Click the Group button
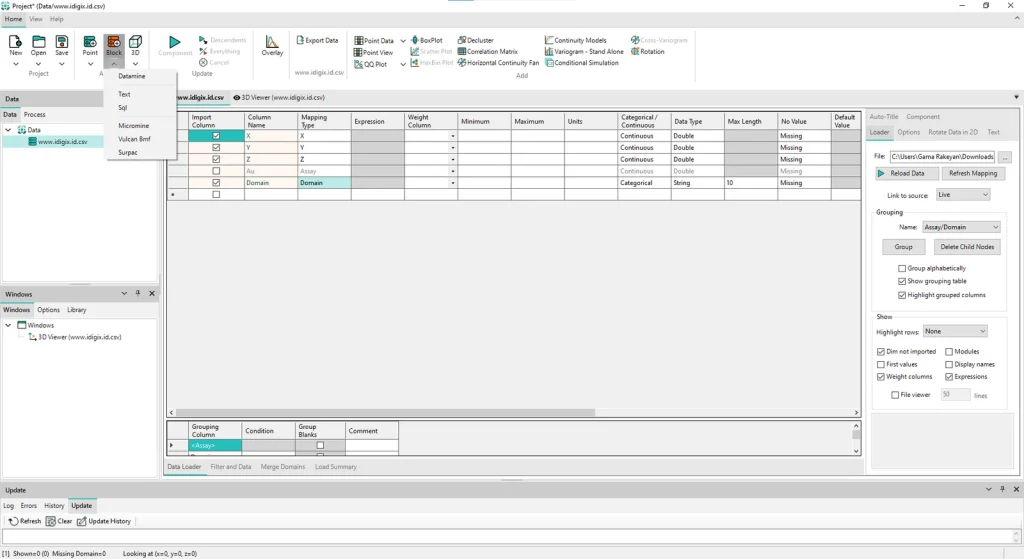1024x559 pixels. coord(903,247)
